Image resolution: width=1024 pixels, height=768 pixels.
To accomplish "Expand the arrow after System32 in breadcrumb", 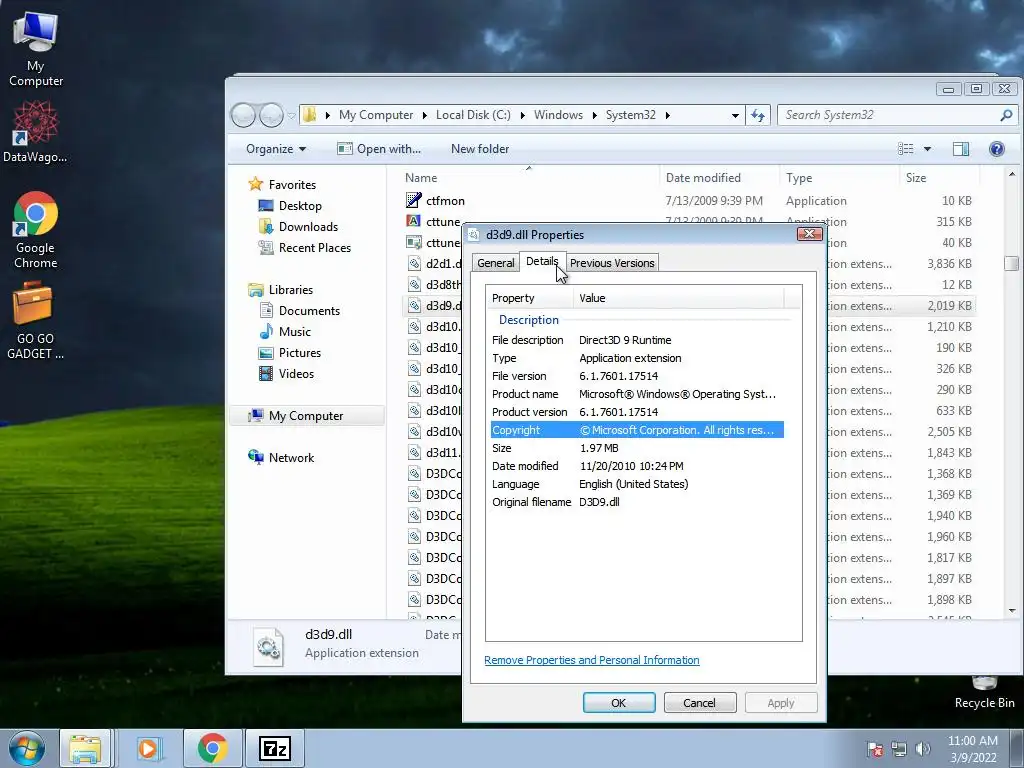I will pos(667,115).
